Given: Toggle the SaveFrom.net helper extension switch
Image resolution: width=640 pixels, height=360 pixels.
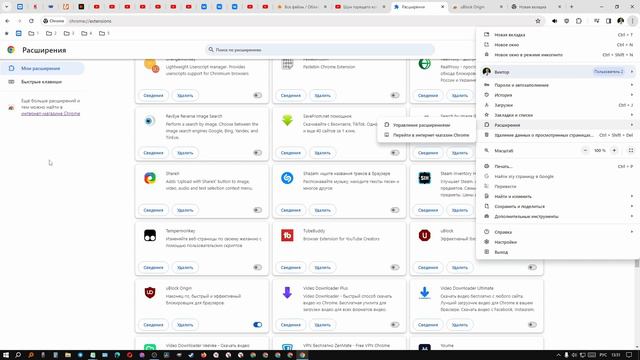Looking at the screenshot, I should pyautogui.click(x=395, y=153).
